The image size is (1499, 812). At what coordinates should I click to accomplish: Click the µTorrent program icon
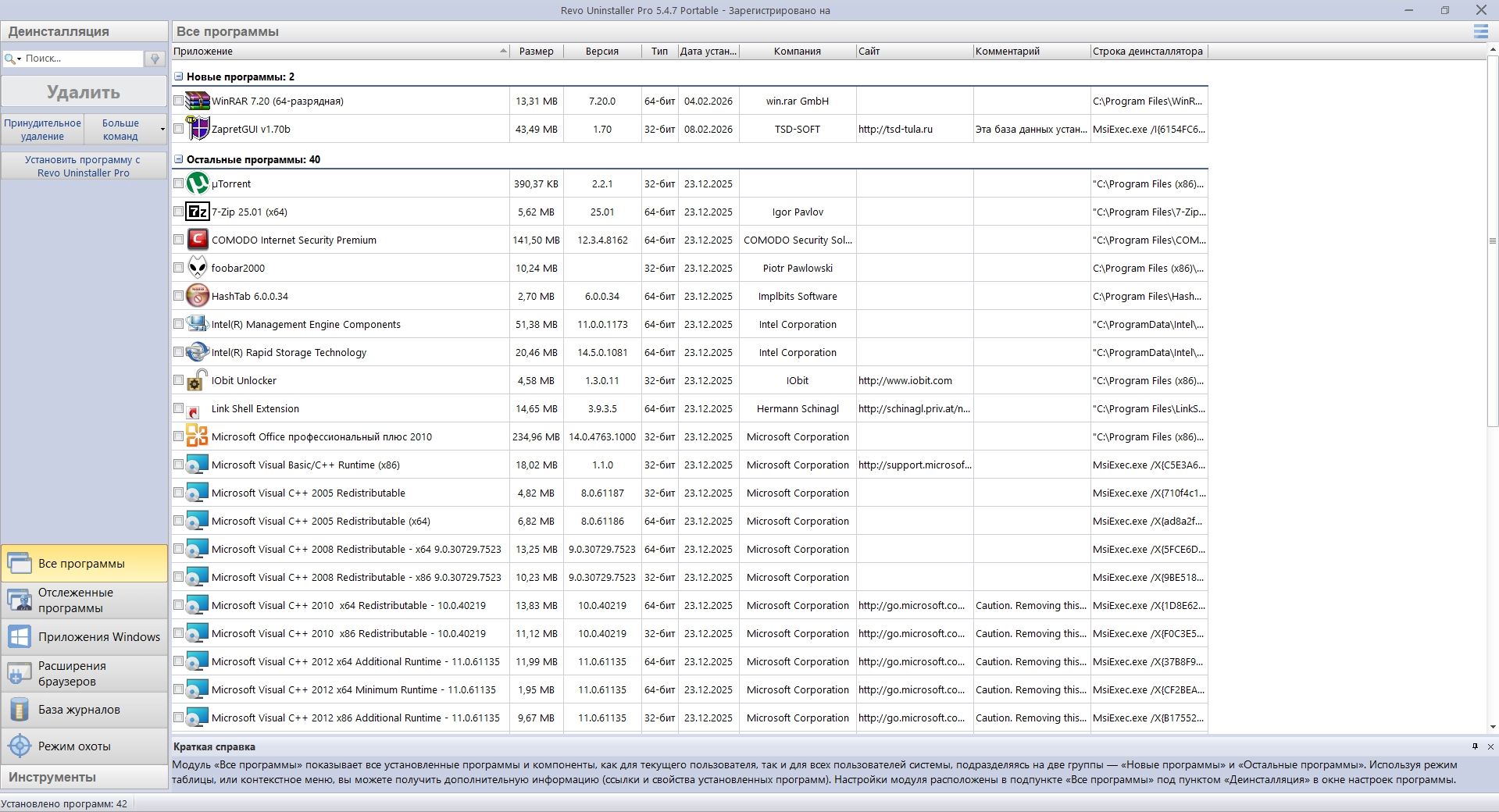pos(198,184)
